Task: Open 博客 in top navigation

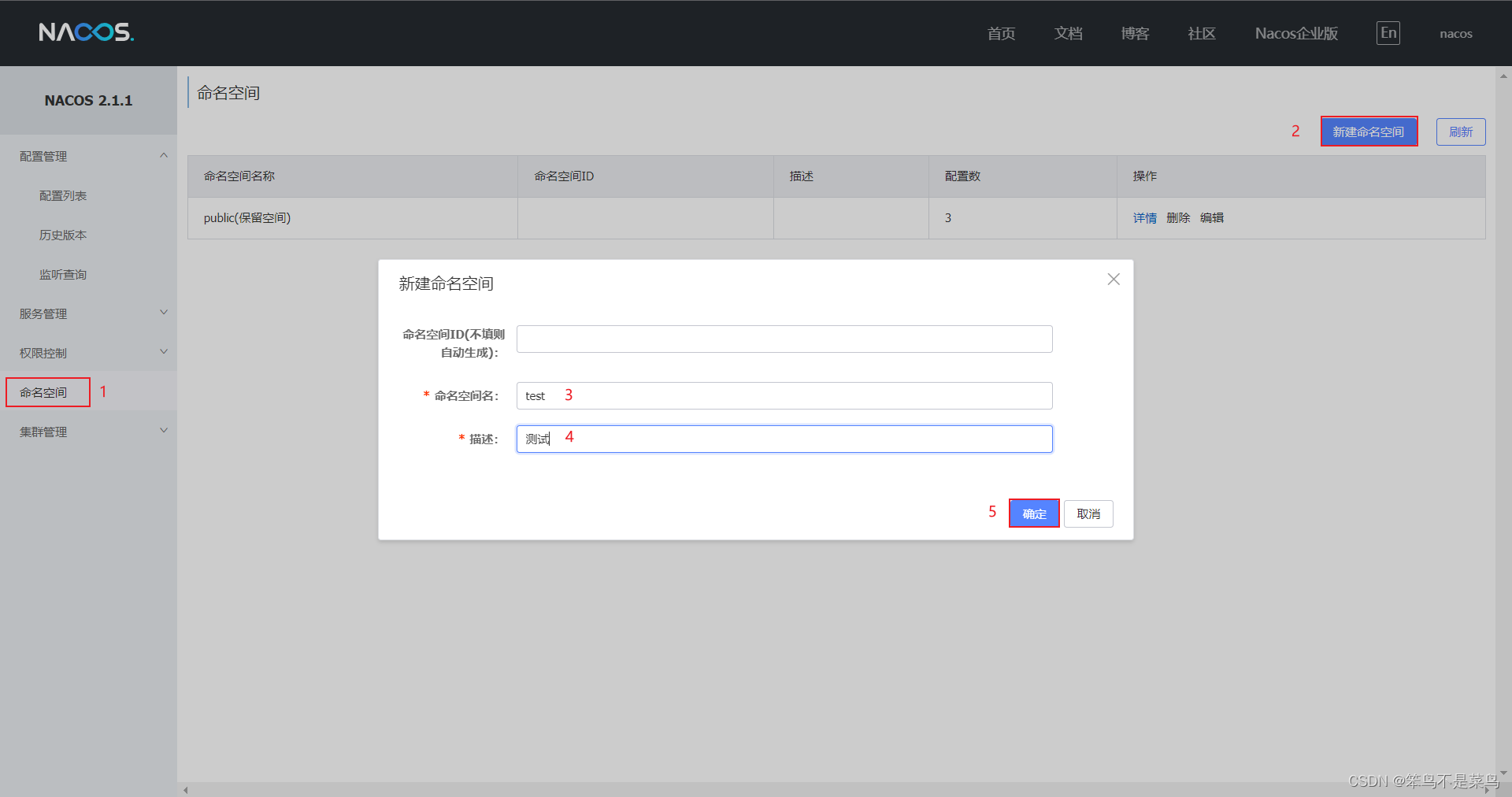Action: click(1135, 33)
